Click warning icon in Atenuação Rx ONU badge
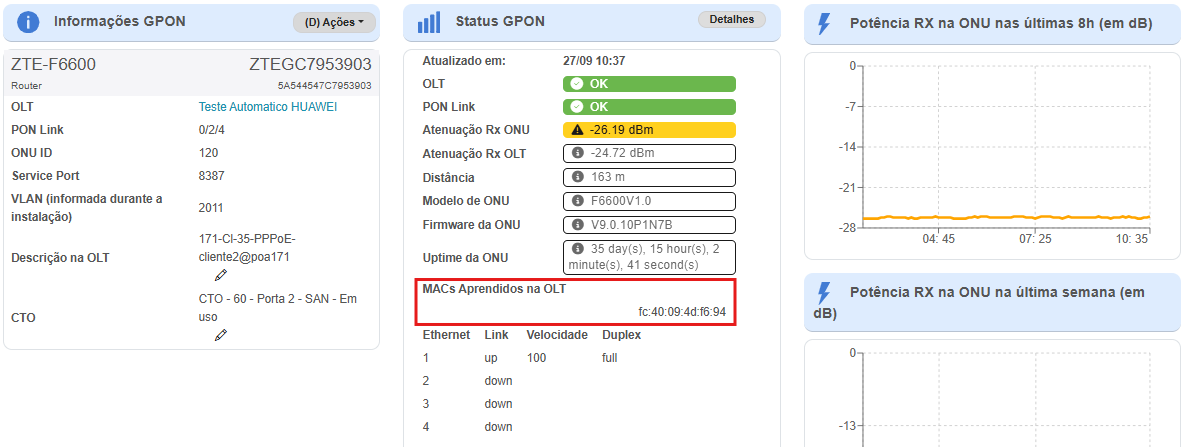Image resolution: width=1185 pixels, height=447 pixels. point(577,130)
